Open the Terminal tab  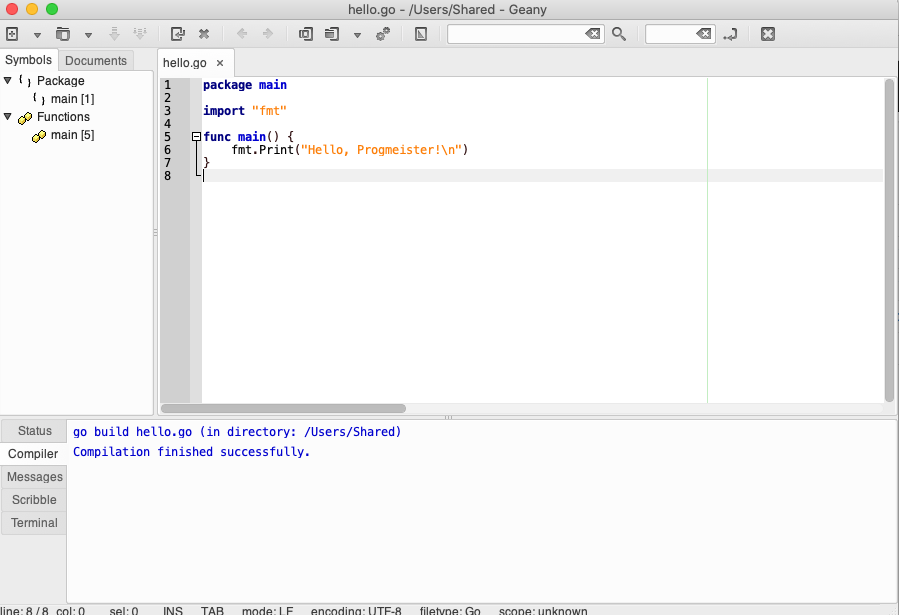tap(34, 523)
